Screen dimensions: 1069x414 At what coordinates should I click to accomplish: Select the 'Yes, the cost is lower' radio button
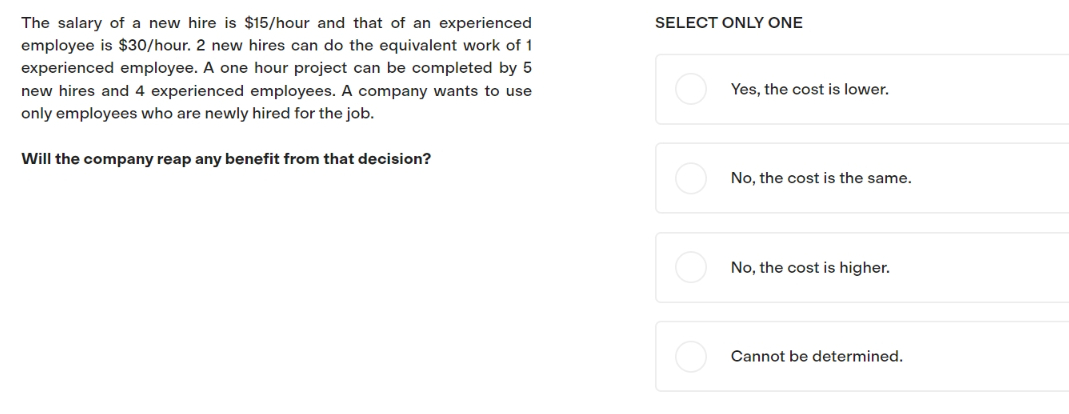tap(691, 89)
